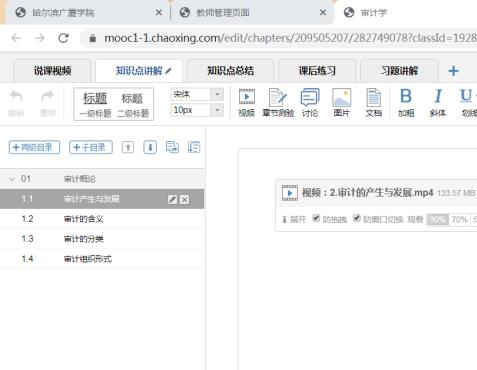Go forward in browser history
The image size is (477, 370).
[40, 38]
